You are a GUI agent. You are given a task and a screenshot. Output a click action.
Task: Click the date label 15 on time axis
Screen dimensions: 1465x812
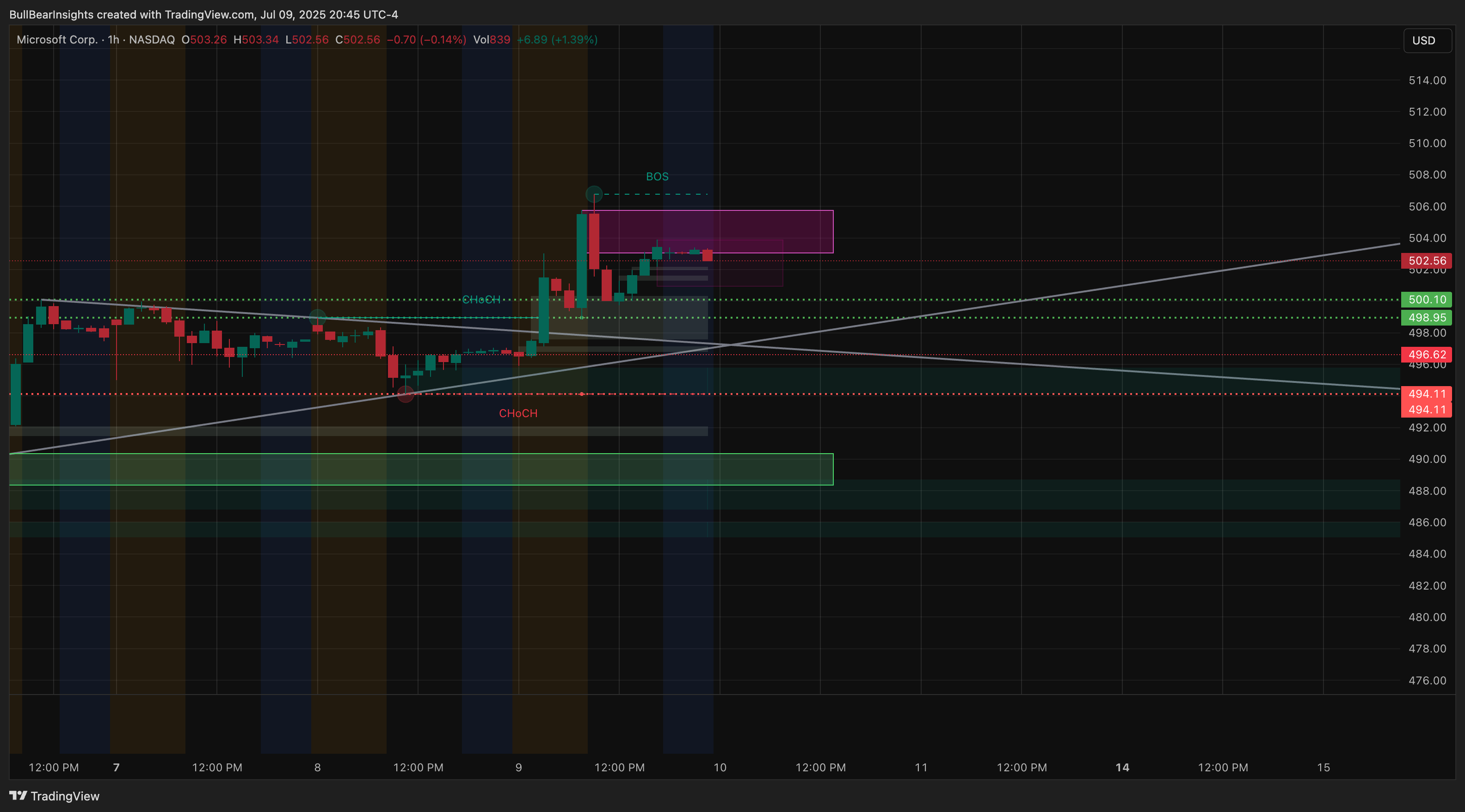1323,768
